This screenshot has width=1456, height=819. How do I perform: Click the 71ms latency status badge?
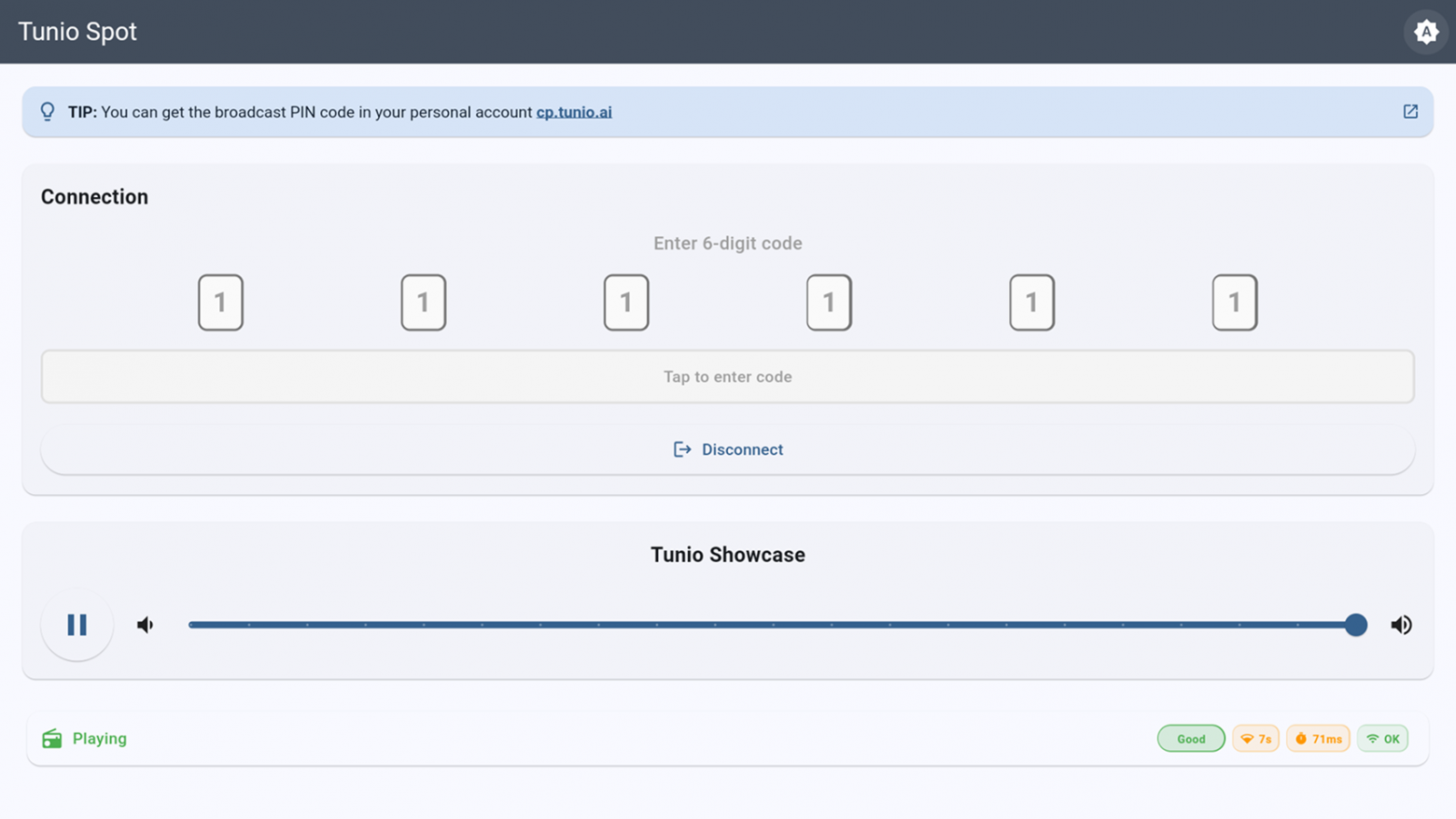pyautogui.click(x=1318, y=739)
